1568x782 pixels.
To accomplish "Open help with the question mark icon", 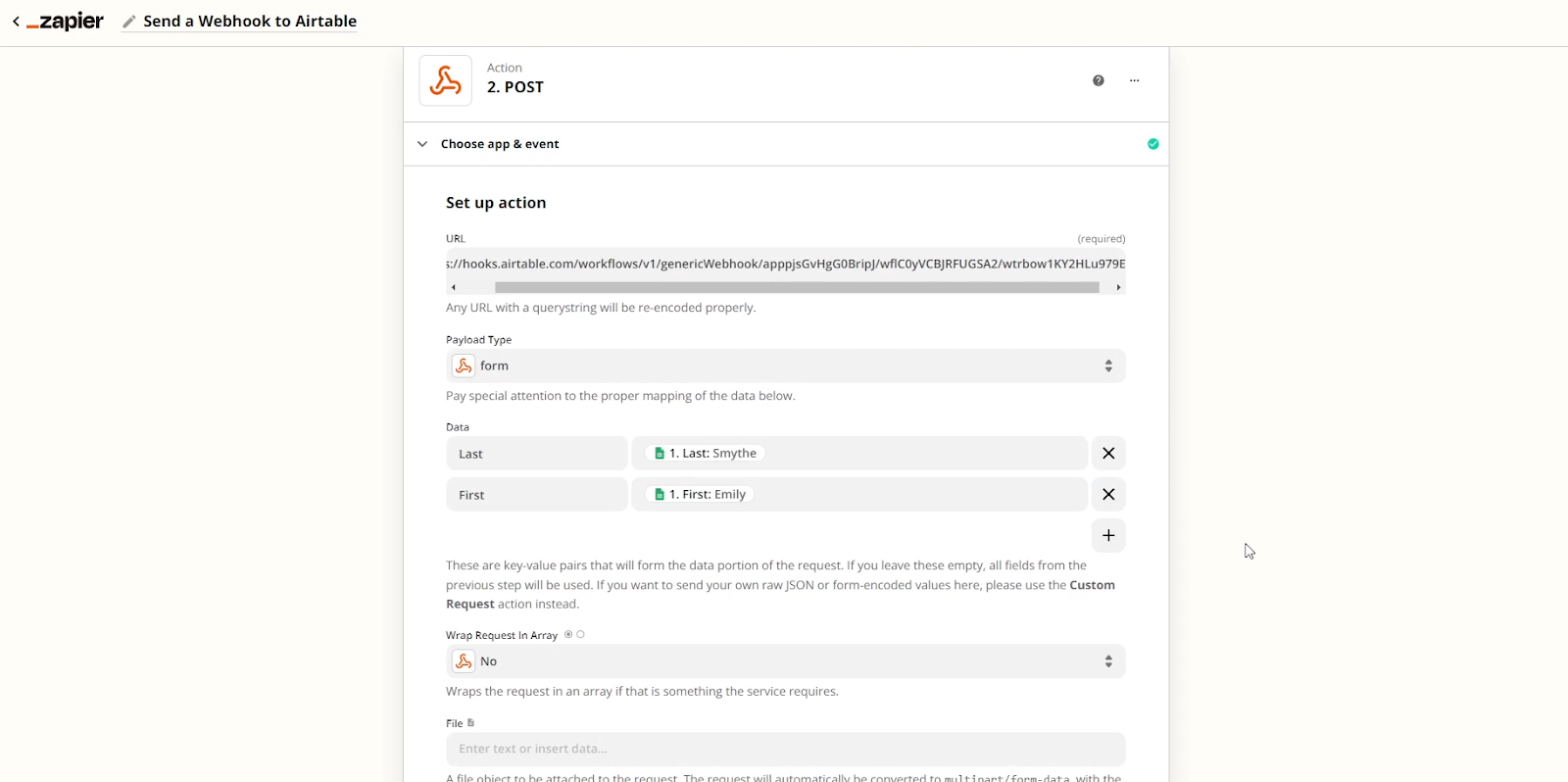I will [x=1099, y=80].
